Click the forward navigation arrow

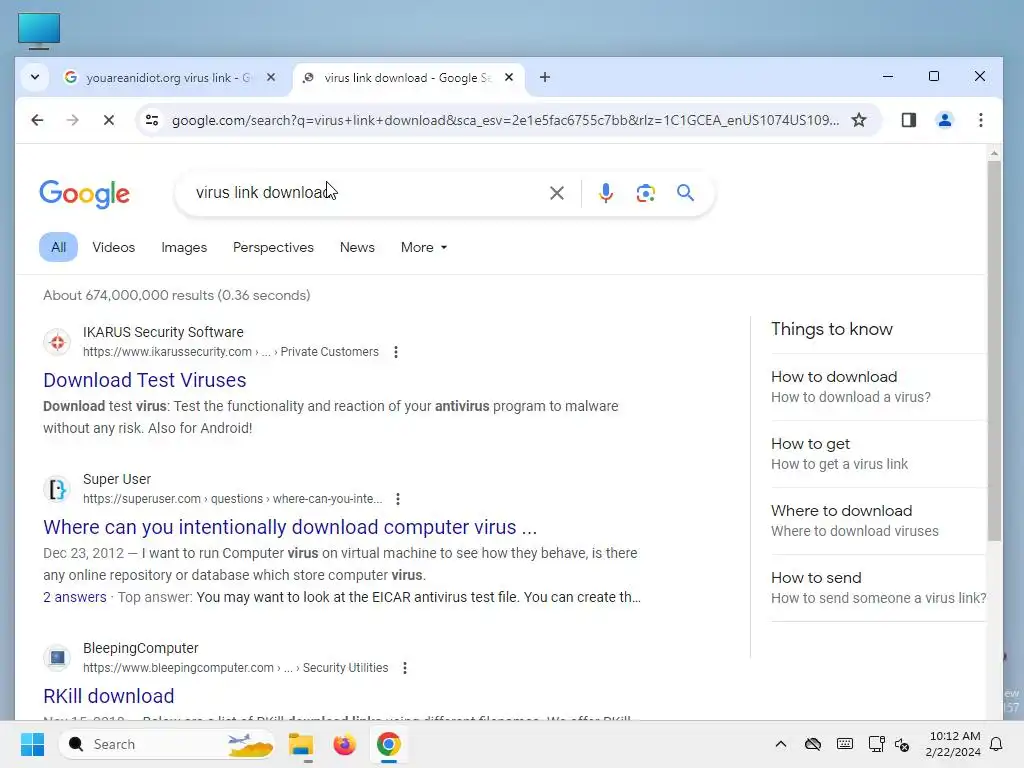pos(72,120)
